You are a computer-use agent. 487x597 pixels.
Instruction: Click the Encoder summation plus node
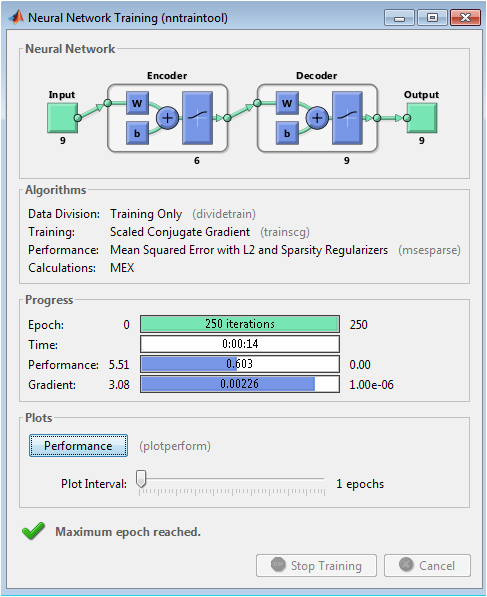[168, 118]
